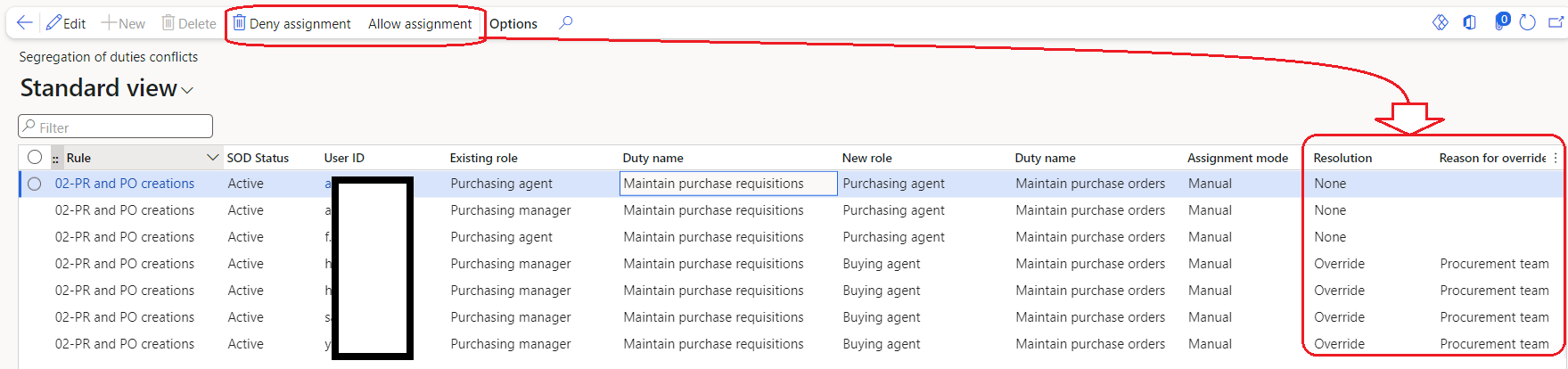1568x369 pixels.
Task: Open the grid options three-dot icon
Action: coord(1556,158)
